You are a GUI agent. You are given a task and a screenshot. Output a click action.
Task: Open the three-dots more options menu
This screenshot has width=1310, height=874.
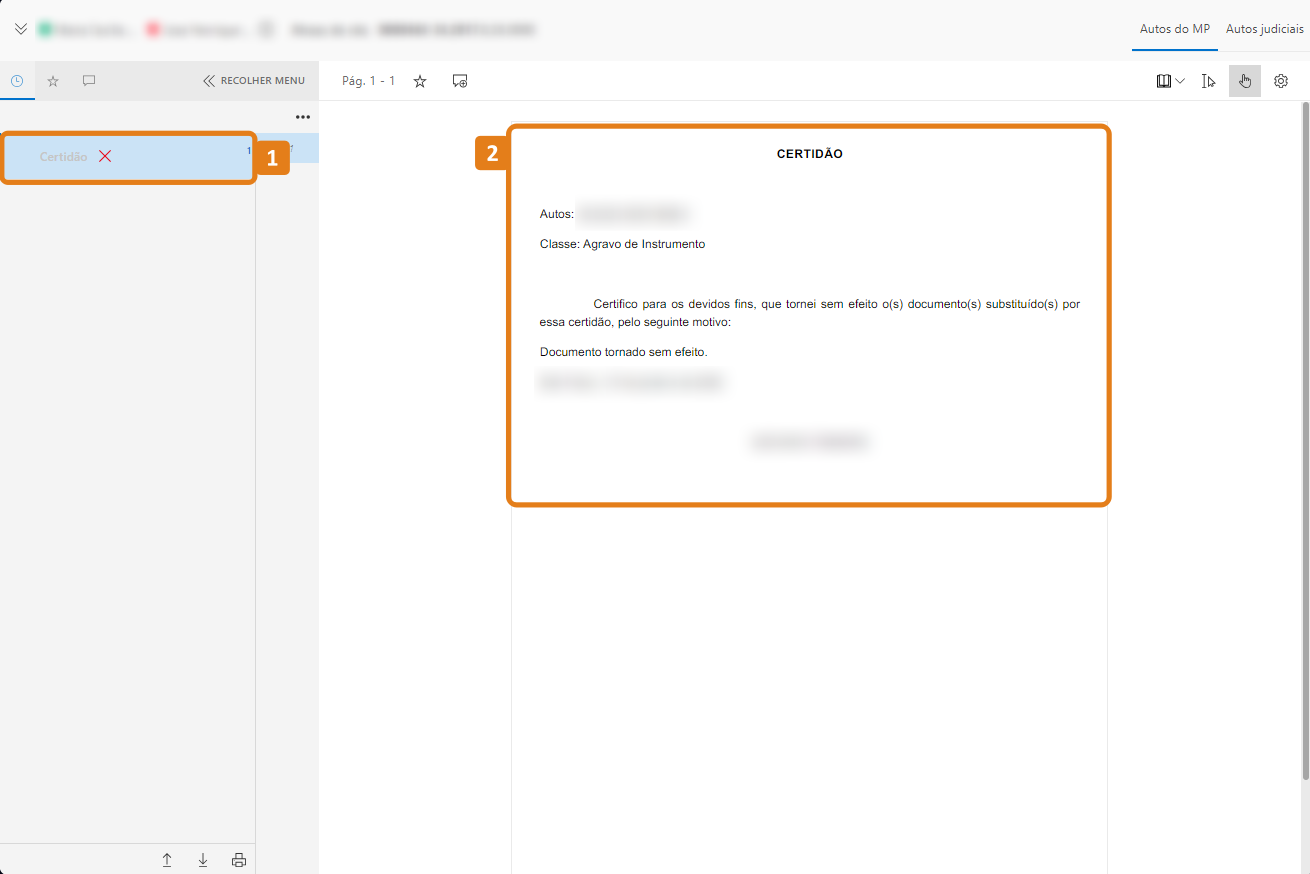[302, 117]
